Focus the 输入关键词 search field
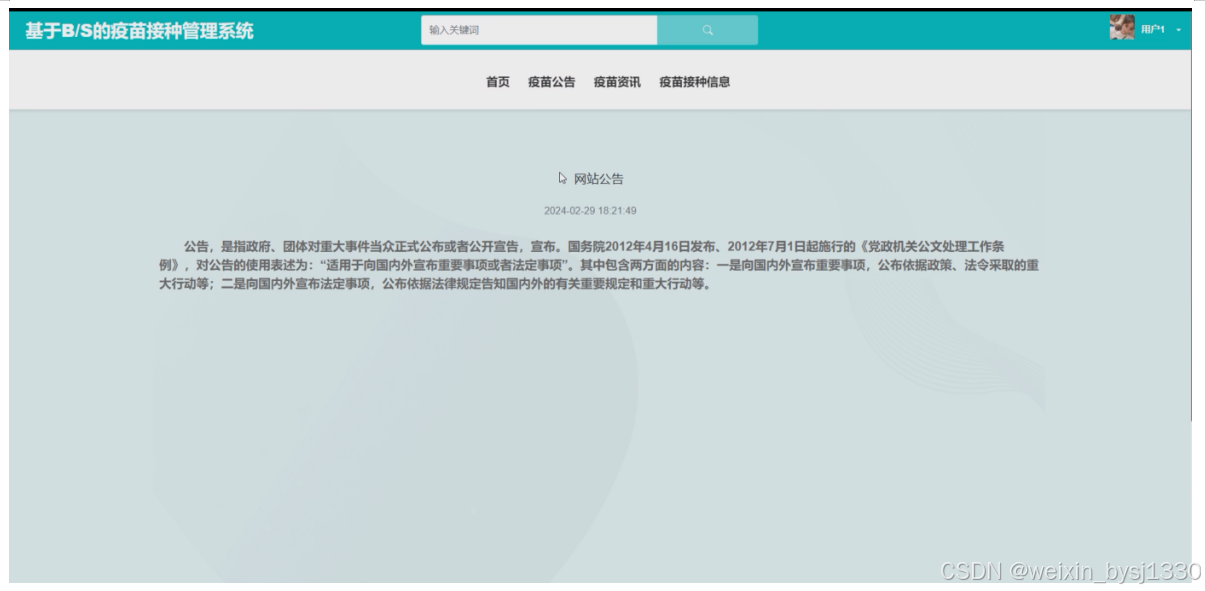The image size is (1205, 591). point(539,30)
